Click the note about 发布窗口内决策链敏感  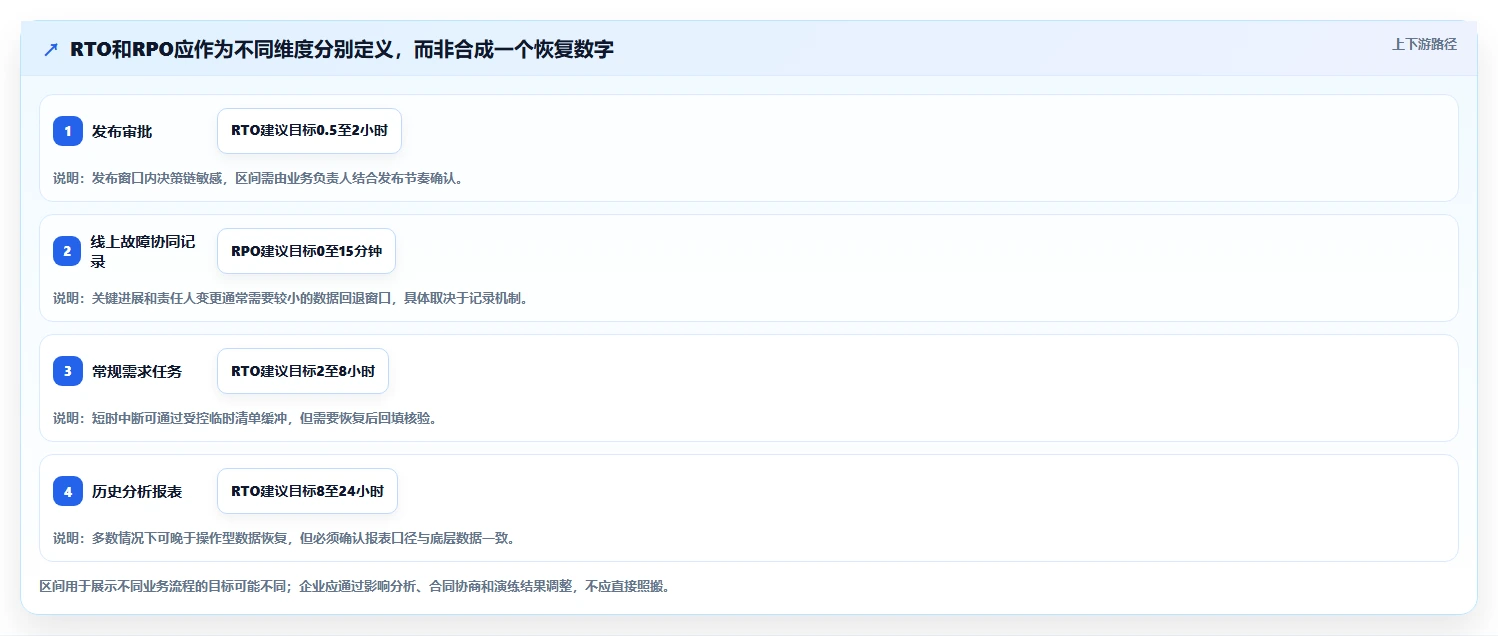pyautogui.click(x=258, y=178)
